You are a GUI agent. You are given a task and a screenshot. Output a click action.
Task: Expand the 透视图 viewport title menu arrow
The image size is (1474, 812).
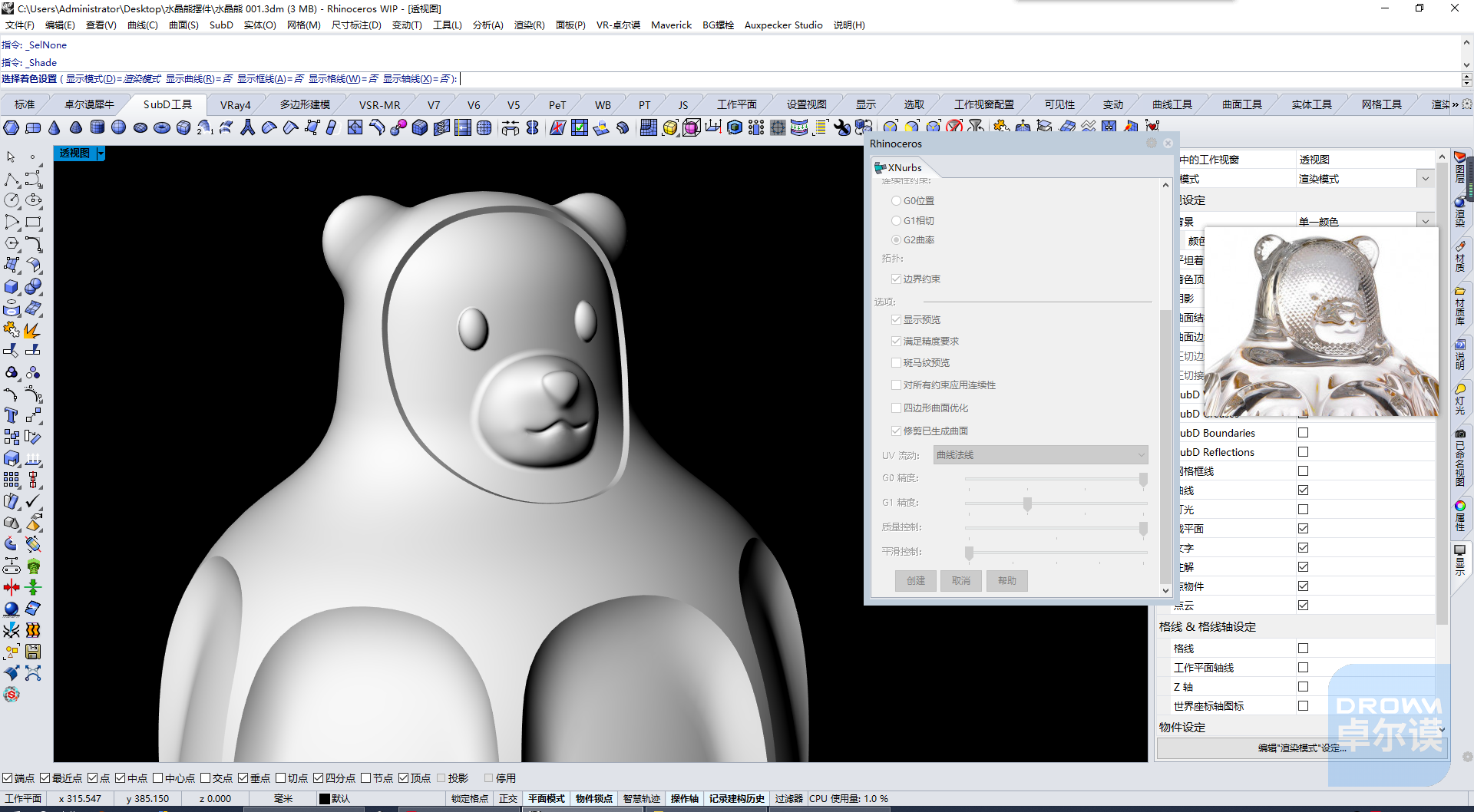tap(101, 153)
